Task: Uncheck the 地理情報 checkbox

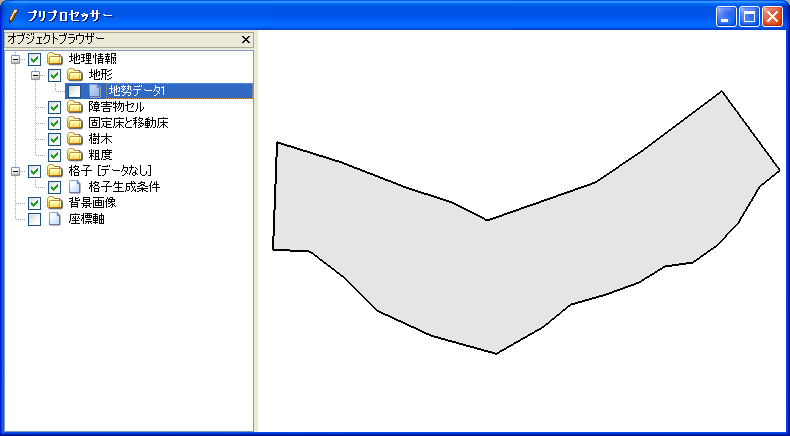Action: coord(34,59)
